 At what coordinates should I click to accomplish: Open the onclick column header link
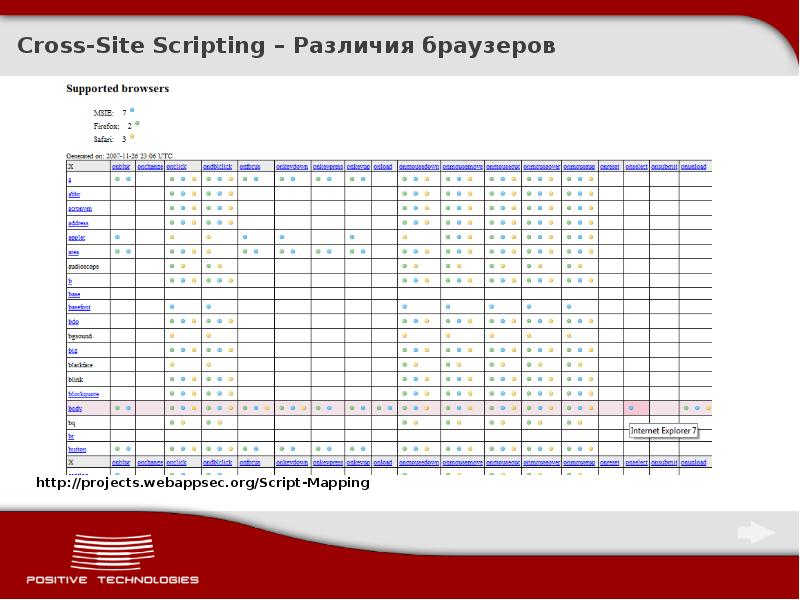click(x=177, y=167)
